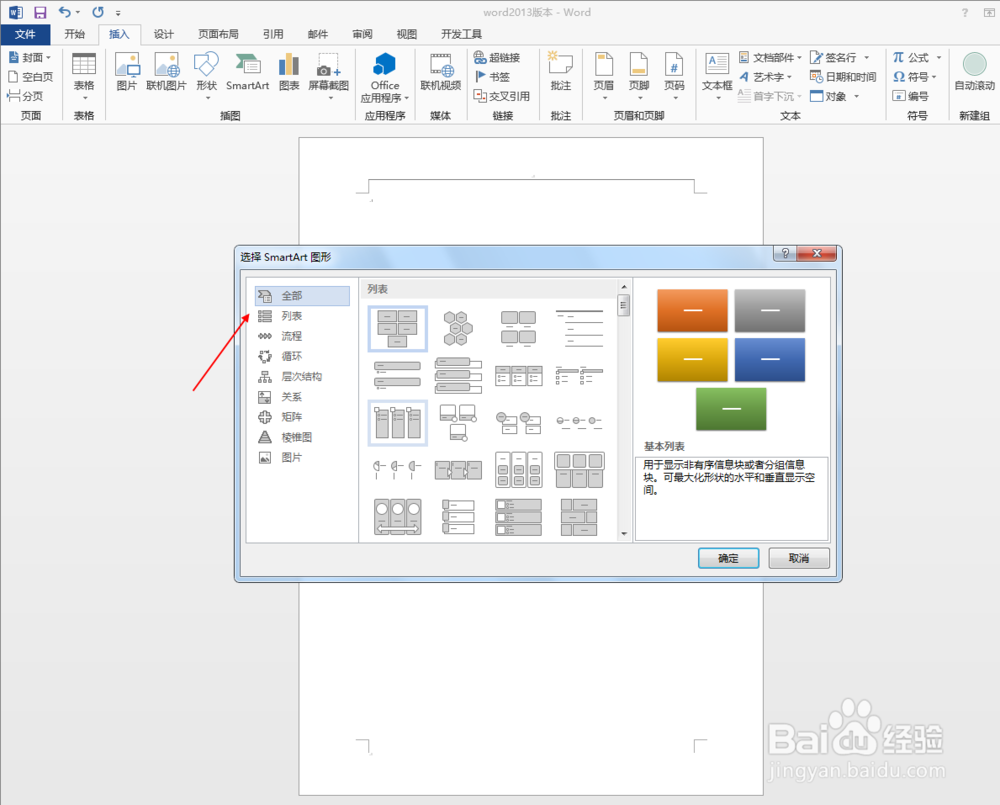Image resolution: width=1000 pixels, height=805 pixels.
Task: Cancel the SmartArt dialog
Action: coord(798,558)
